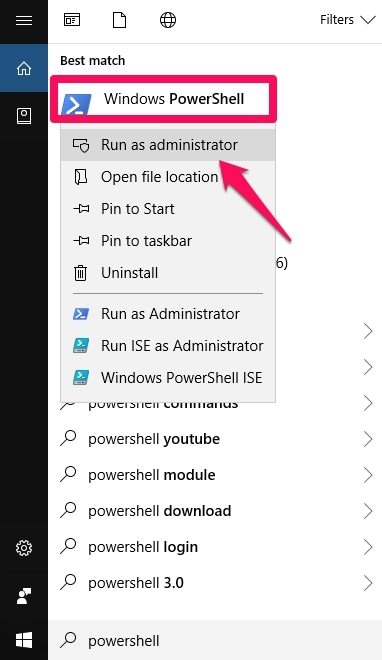Select Run as Administrator jump list task
The width and height of the screenshot is (382, 660).
pyautogui.click(x=168, y=314)
